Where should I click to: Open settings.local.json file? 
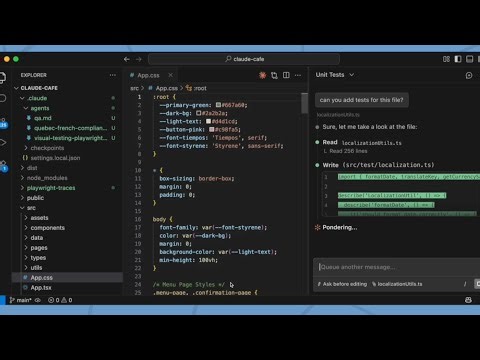[x=67, y=158]
